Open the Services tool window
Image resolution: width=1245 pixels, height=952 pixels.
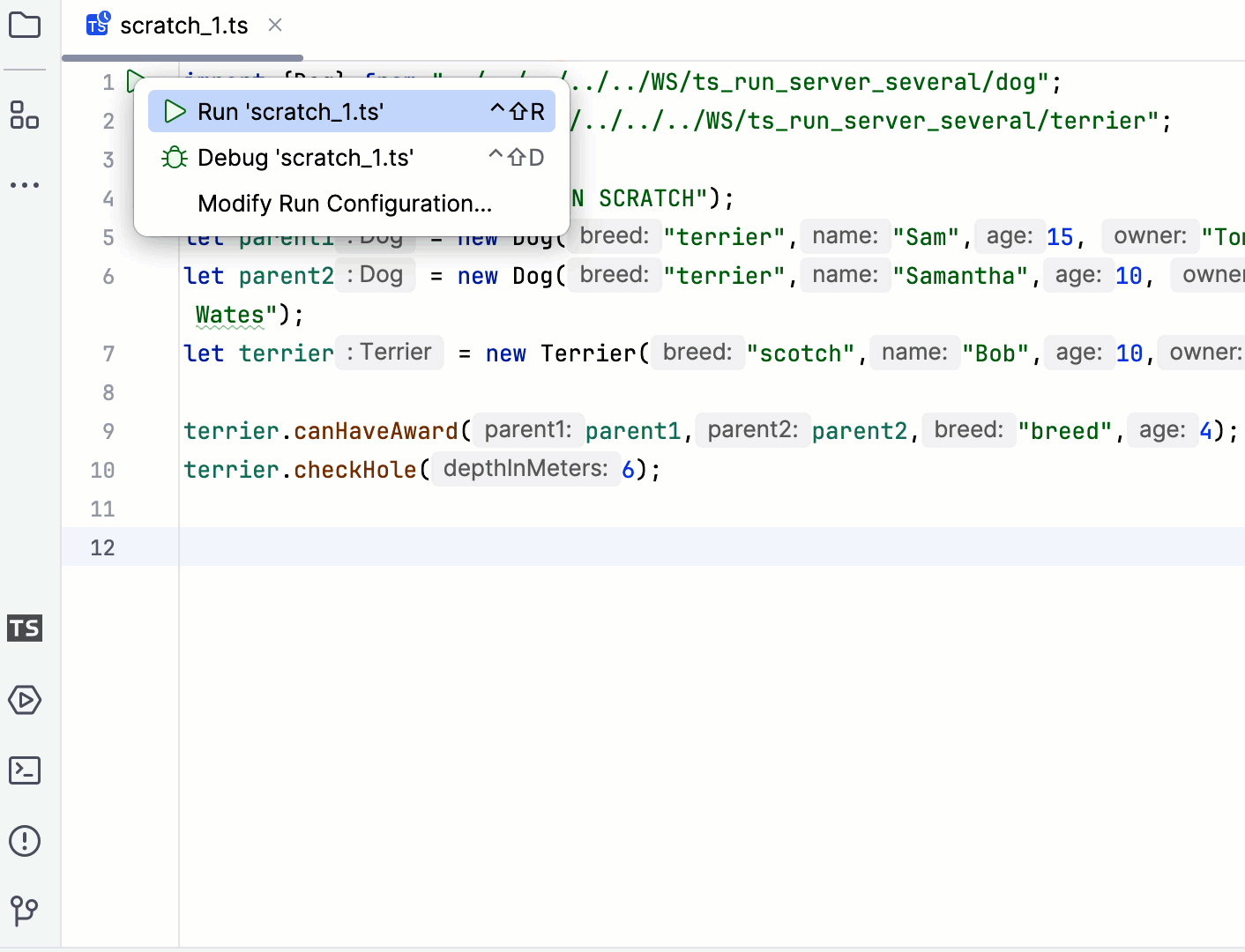coord(24,700)
